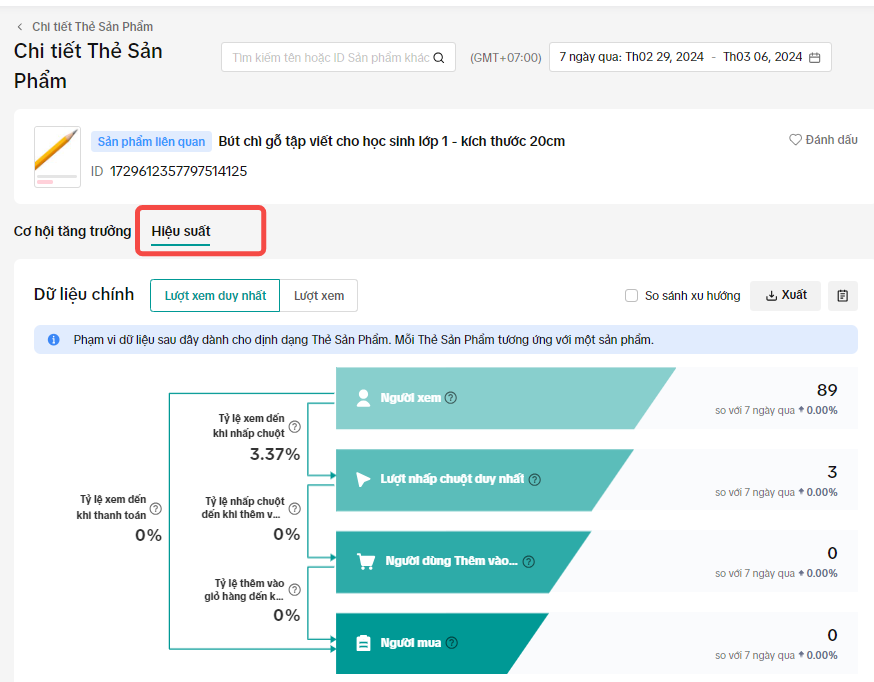Image resolution: width=874 pixels, height=682 pixels.
Task: Select the Hiệu suất tab
Action: pos(181,232)
